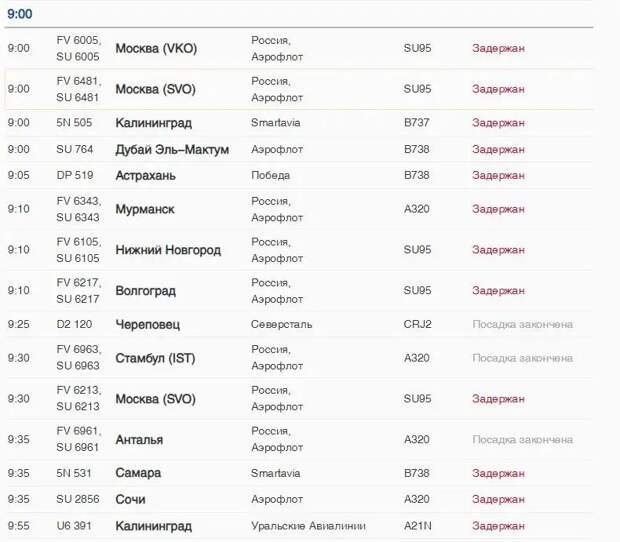Click the Победа airline label
This screenshot has width=620, height=542.
click(x=270, y=175)
